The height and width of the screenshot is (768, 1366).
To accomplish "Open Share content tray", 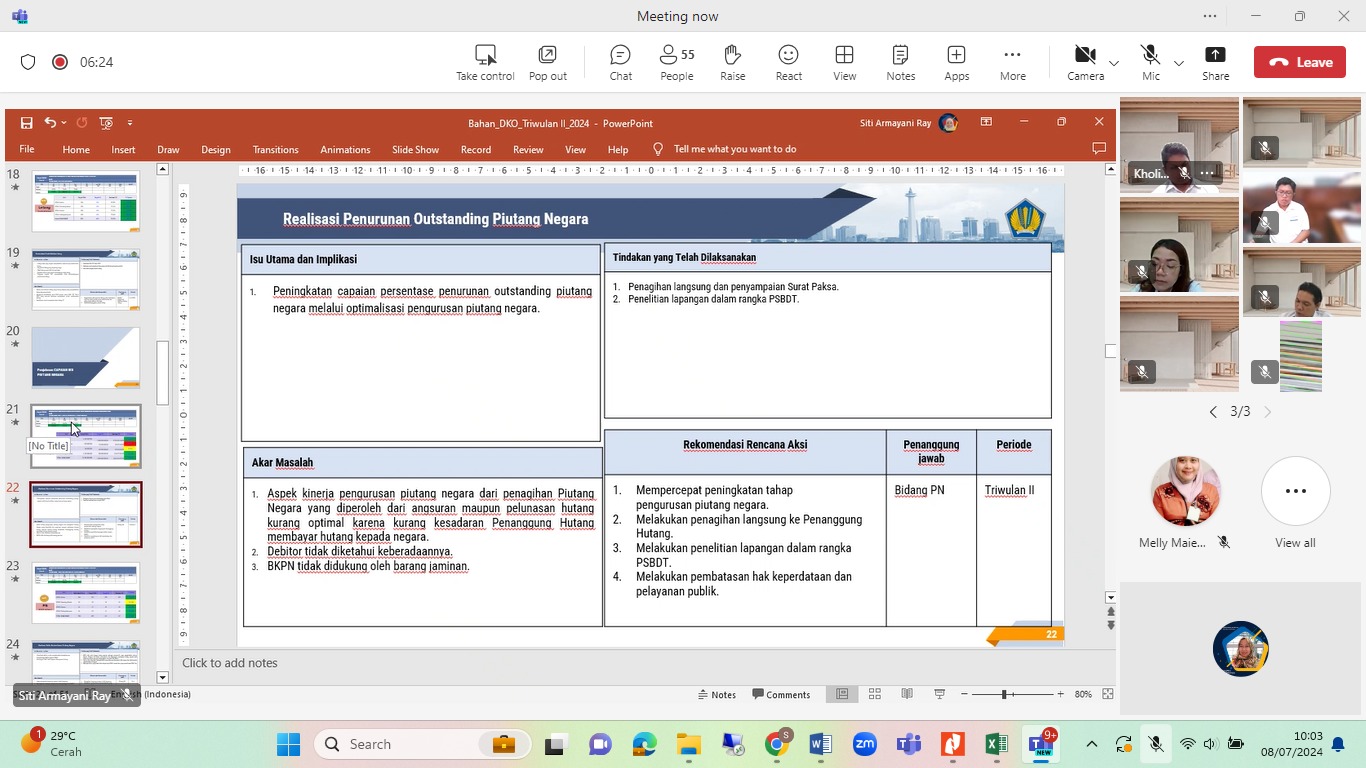I will coord(1215,62).
